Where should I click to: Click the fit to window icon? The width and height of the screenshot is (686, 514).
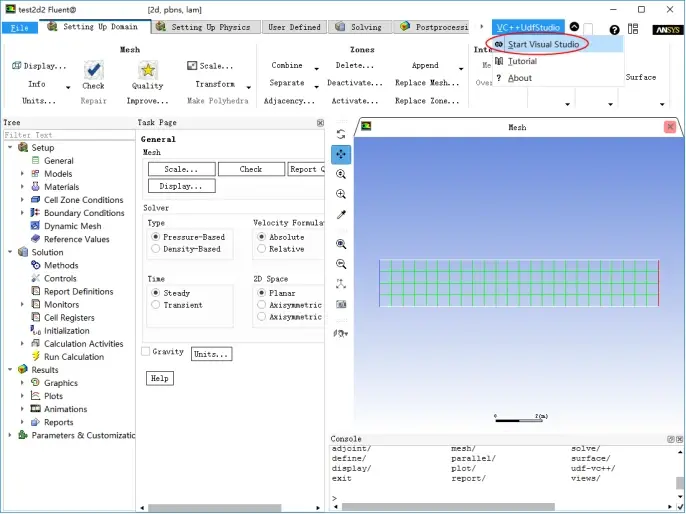pos(341,244)
